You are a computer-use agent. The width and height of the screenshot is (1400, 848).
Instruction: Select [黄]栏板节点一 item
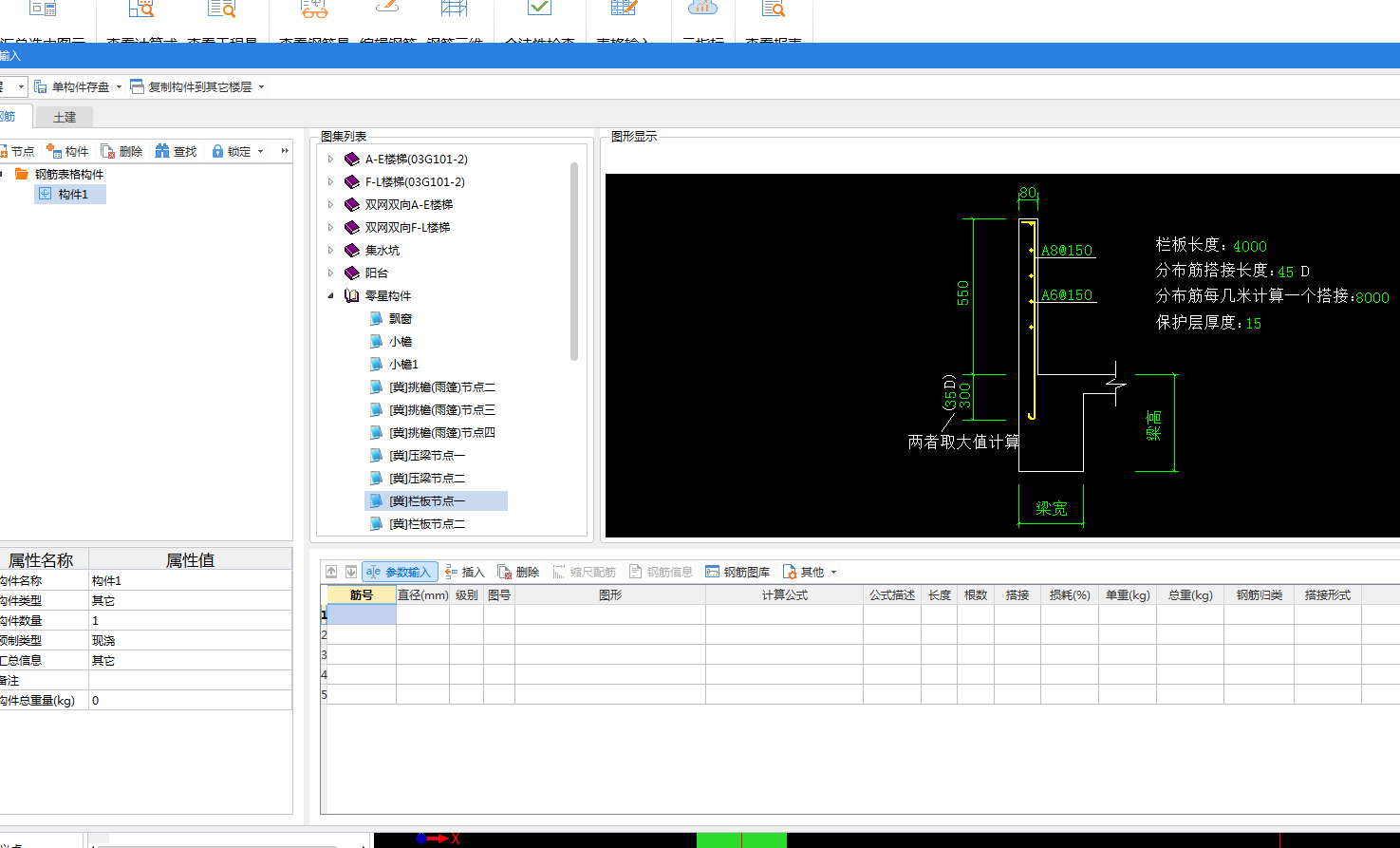pyautogui.click(x=436, y=500)
